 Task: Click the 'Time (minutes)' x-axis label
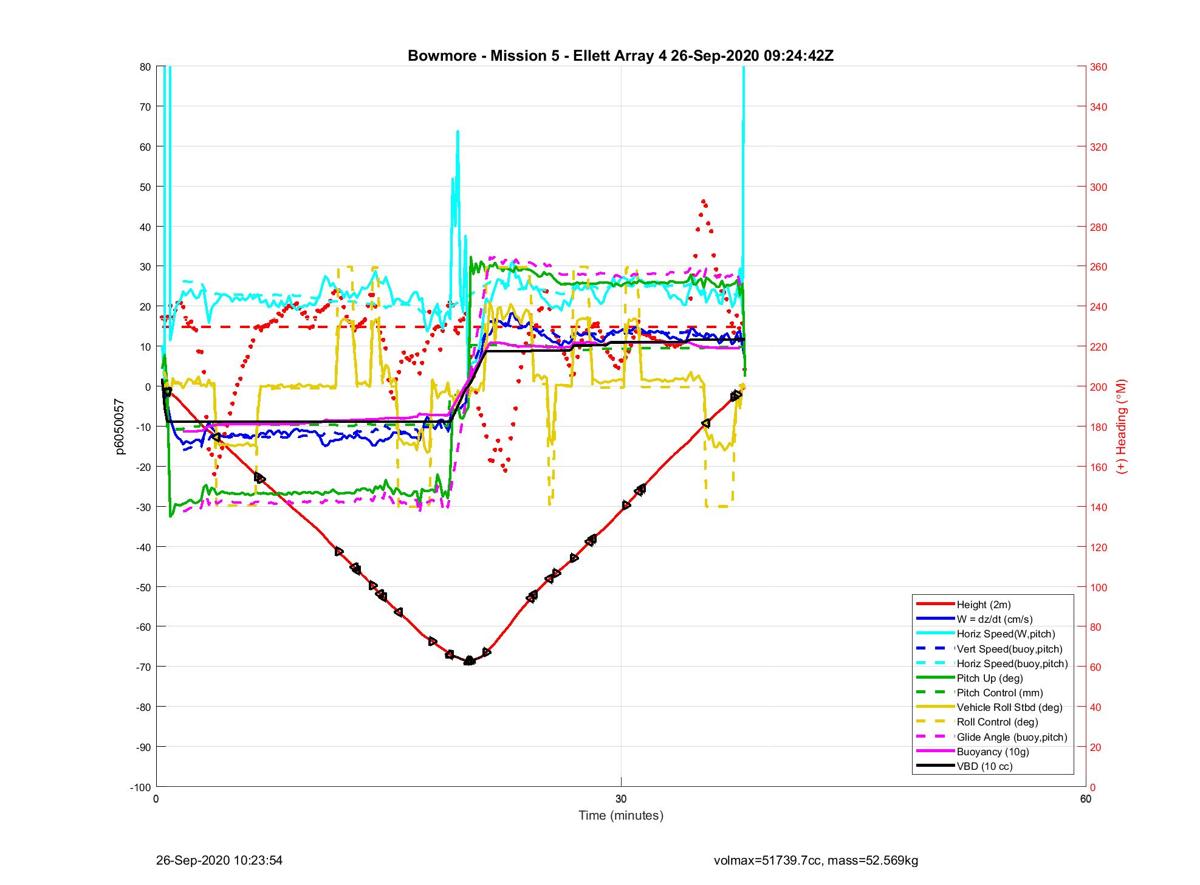(621, 815)
